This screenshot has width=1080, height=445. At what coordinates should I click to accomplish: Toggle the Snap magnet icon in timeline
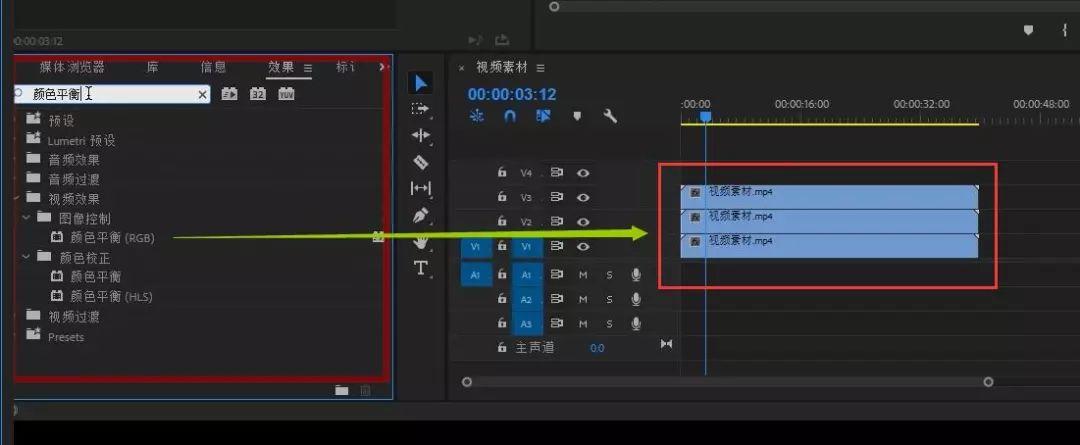(510, 116)
